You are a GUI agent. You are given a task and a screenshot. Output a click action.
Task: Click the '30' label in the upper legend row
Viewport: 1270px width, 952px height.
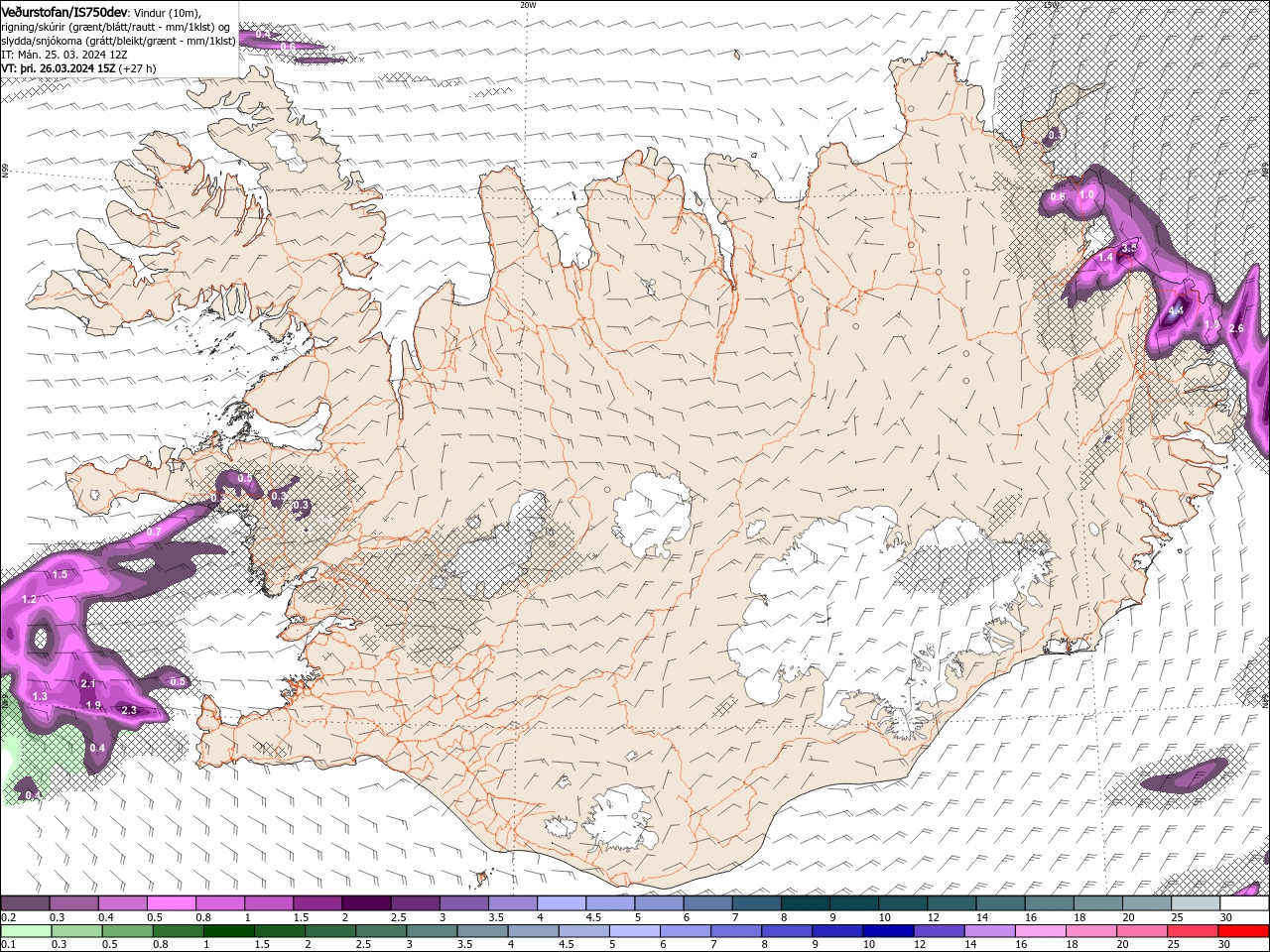click(1226, 918)
